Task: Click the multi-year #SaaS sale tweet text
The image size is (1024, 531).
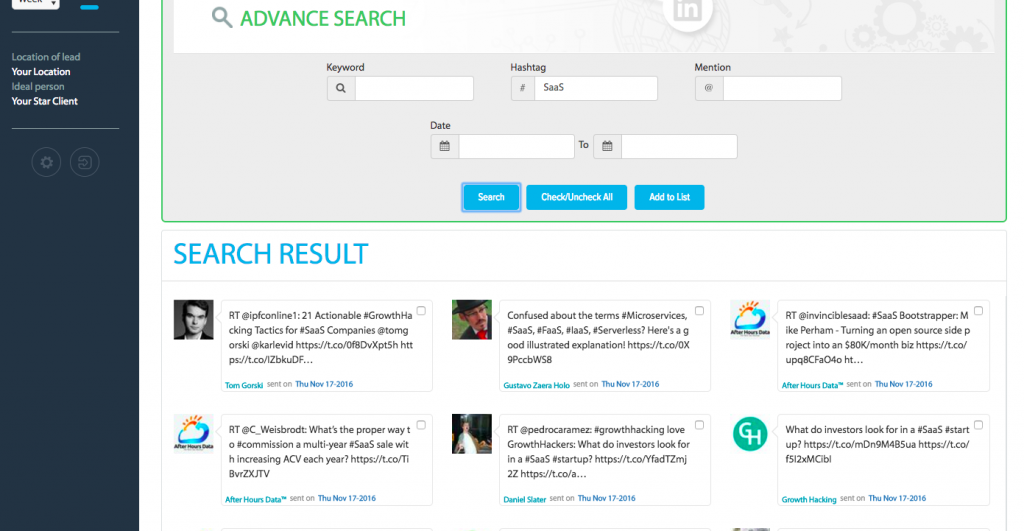Action: coord(319,451)
